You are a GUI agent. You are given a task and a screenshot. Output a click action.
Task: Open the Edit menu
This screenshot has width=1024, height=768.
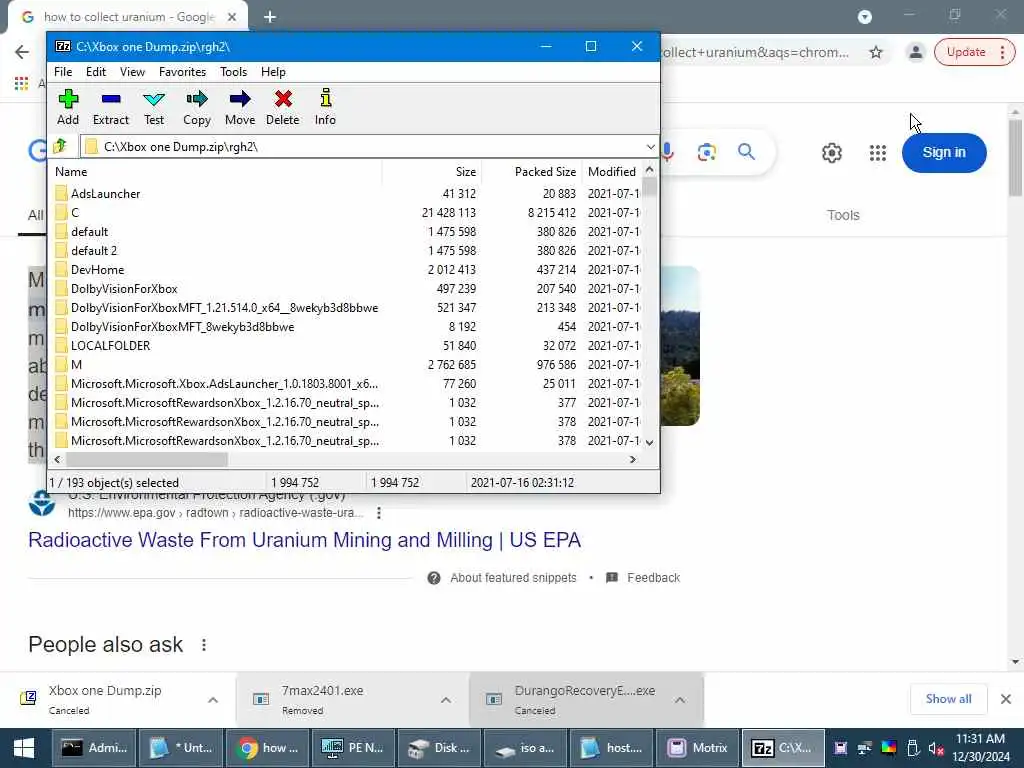[x=96, y=72]
